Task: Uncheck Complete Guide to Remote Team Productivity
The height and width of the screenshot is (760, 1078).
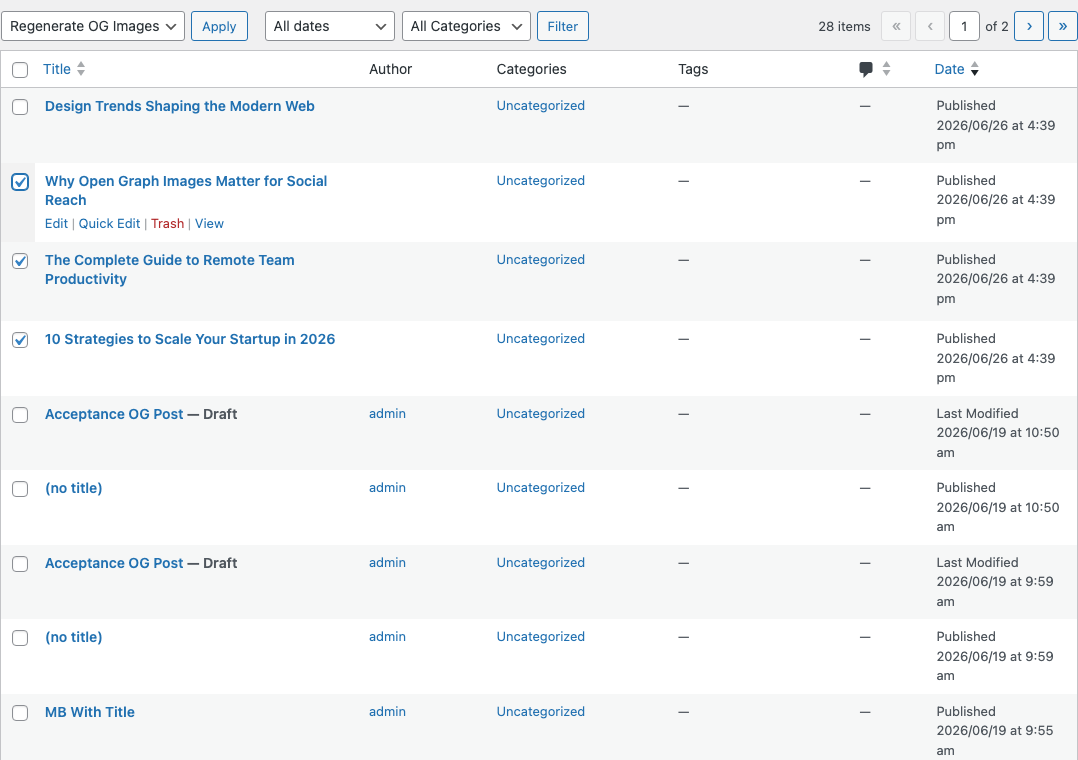Action: (20, 261)
